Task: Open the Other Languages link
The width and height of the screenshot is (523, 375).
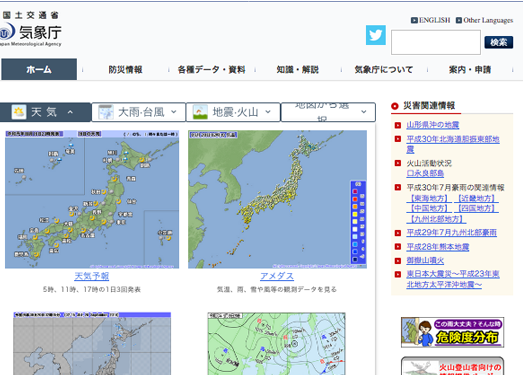Action: (488, 20)
